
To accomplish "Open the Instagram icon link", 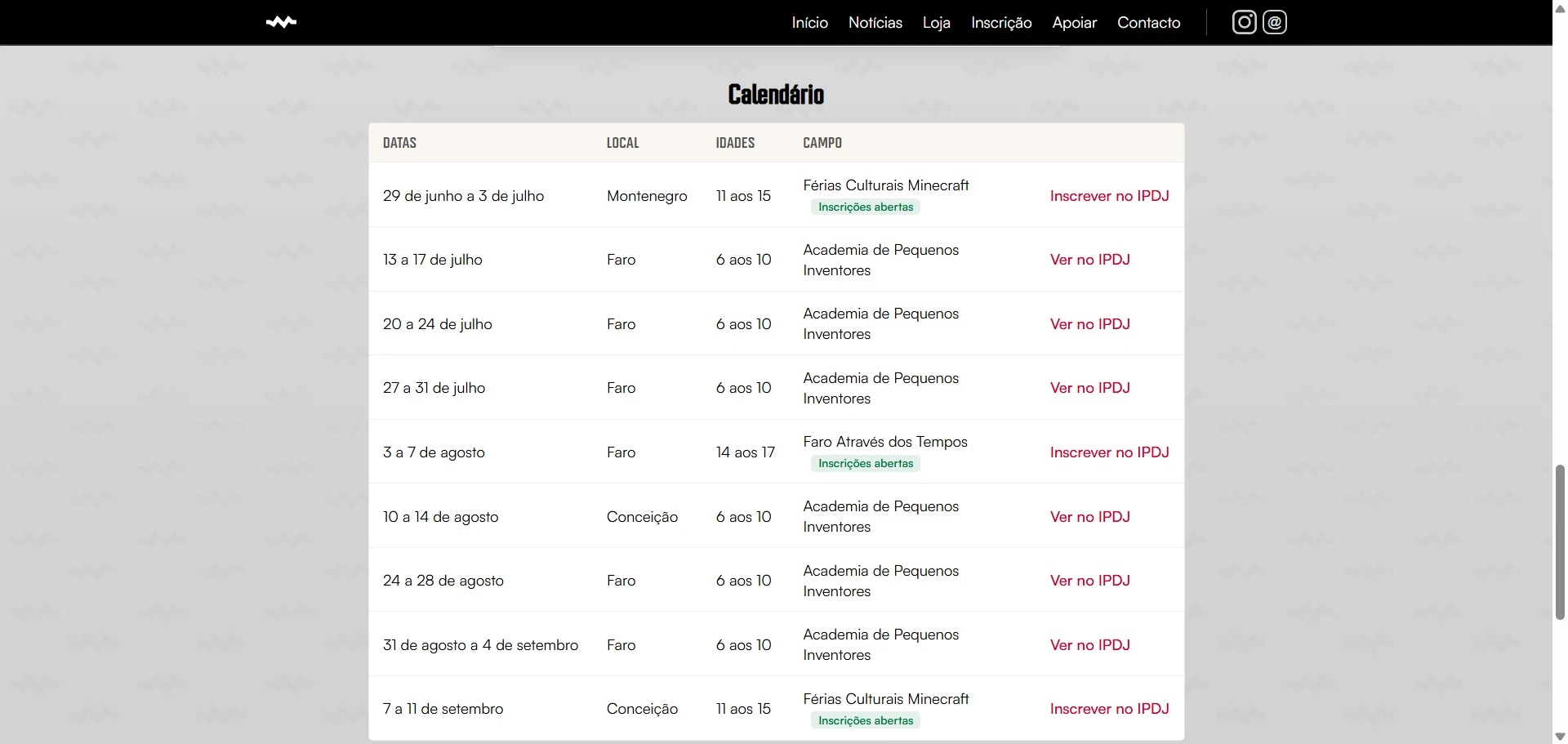I will pos(1244,22).
